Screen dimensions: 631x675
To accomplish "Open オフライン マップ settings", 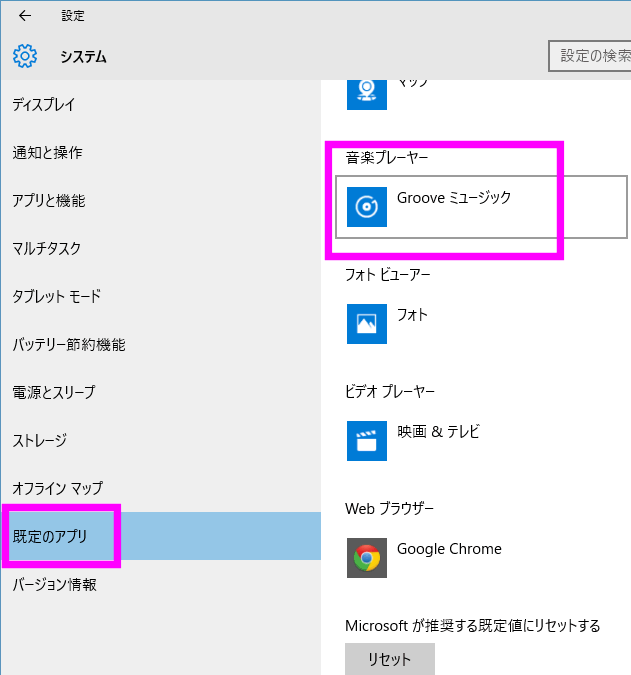I will click(x=58, y=489).
